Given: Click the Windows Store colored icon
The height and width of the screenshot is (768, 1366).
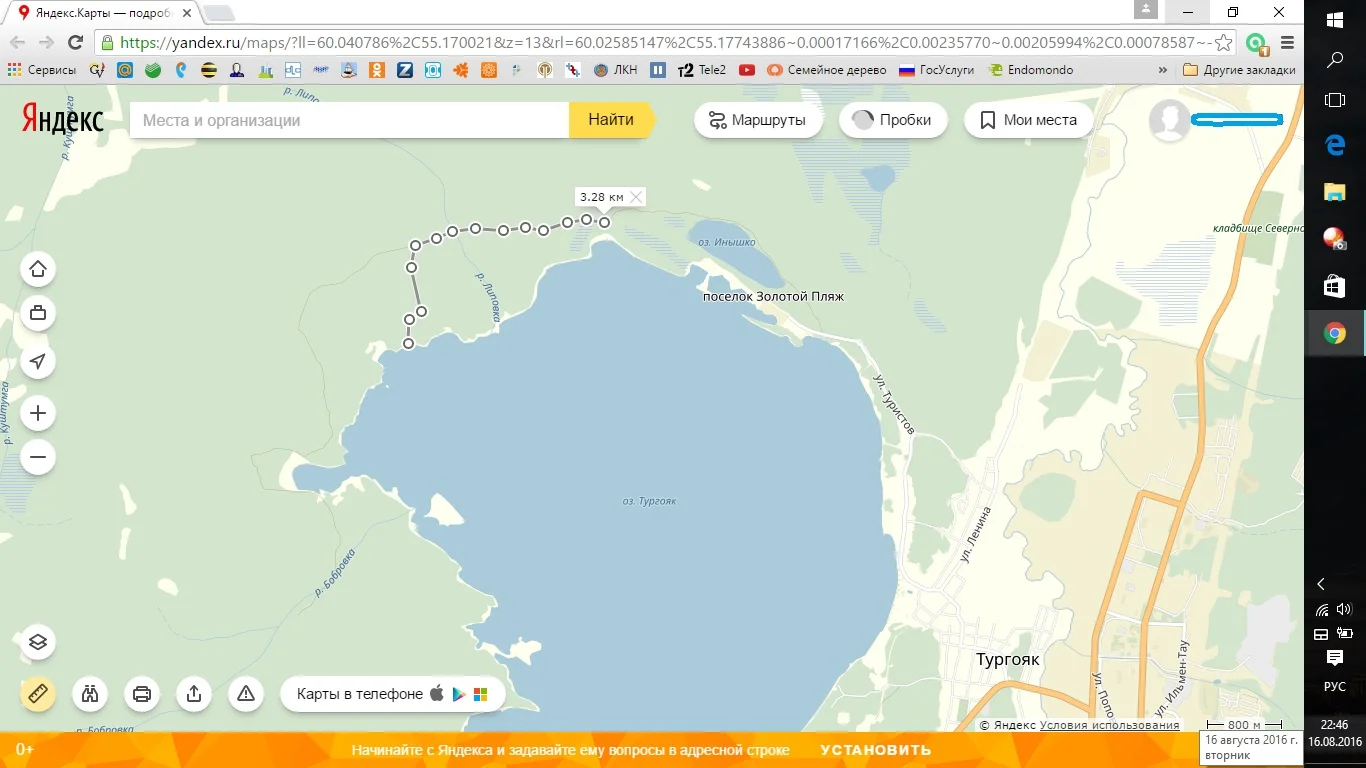Looking at the screenshot, I should 480,694.
